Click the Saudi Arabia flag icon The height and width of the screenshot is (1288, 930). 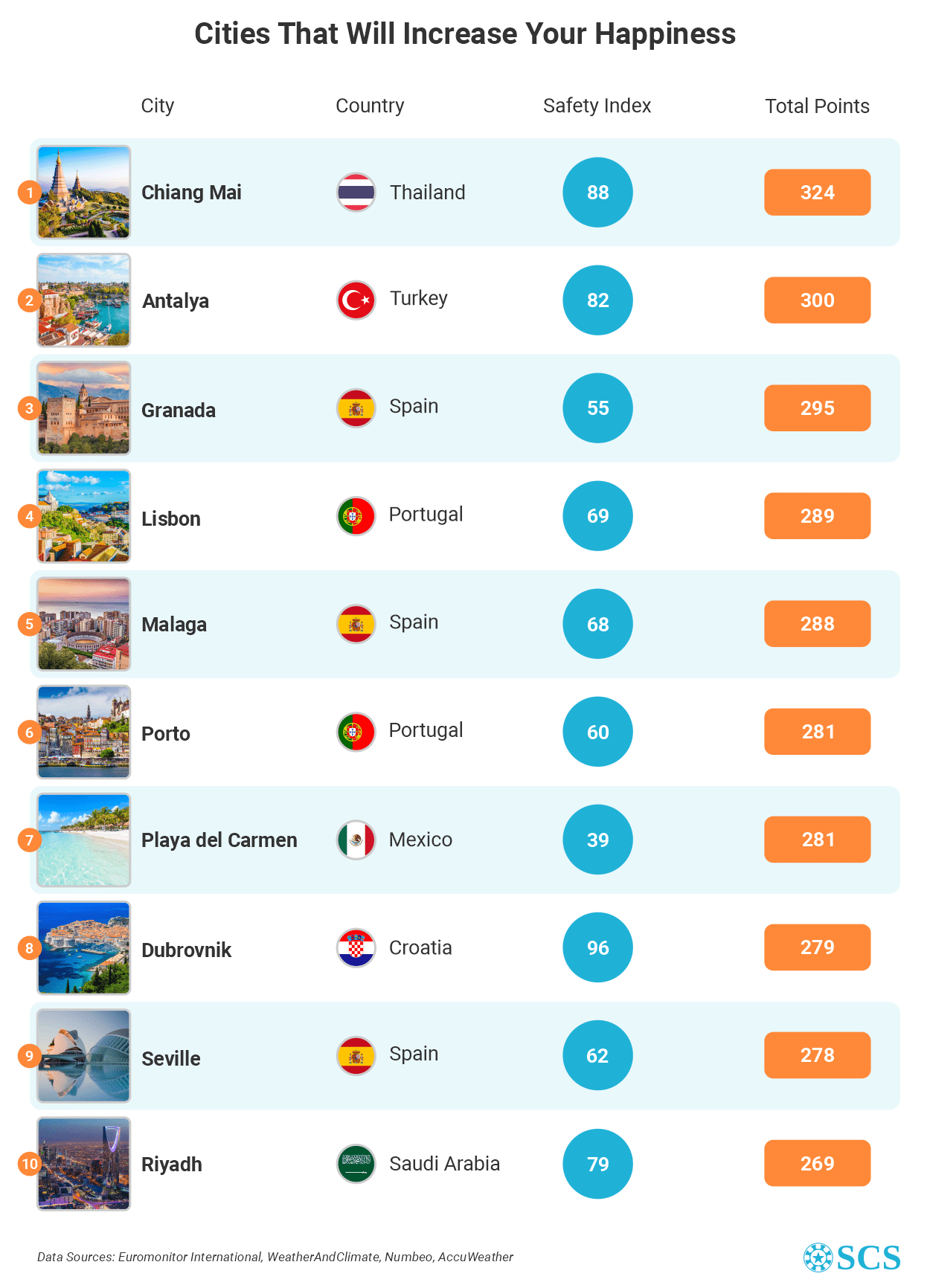click(356, 1164)
